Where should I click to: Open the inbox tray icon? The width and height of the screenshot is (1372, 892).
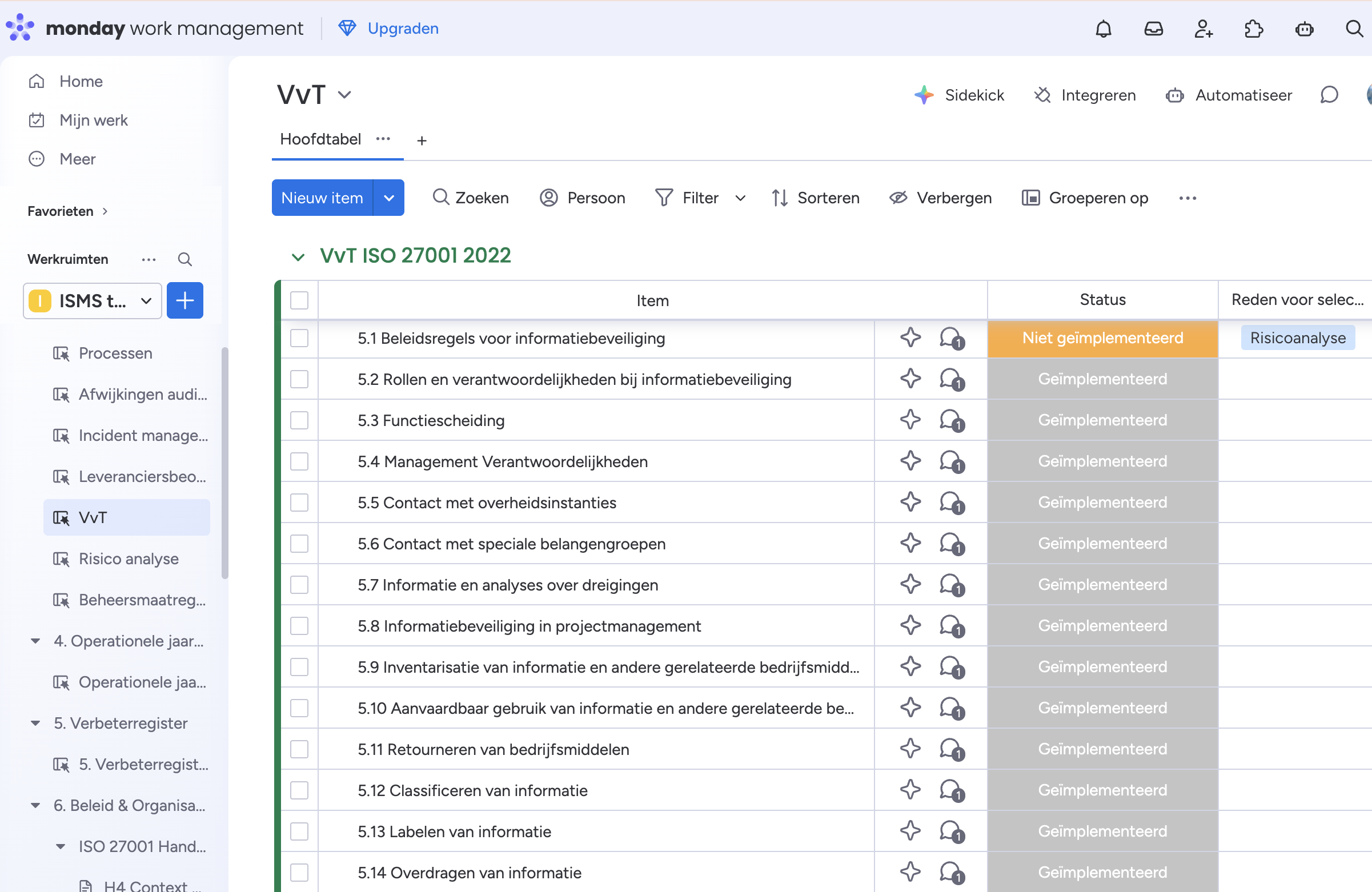pos(1153,29)
